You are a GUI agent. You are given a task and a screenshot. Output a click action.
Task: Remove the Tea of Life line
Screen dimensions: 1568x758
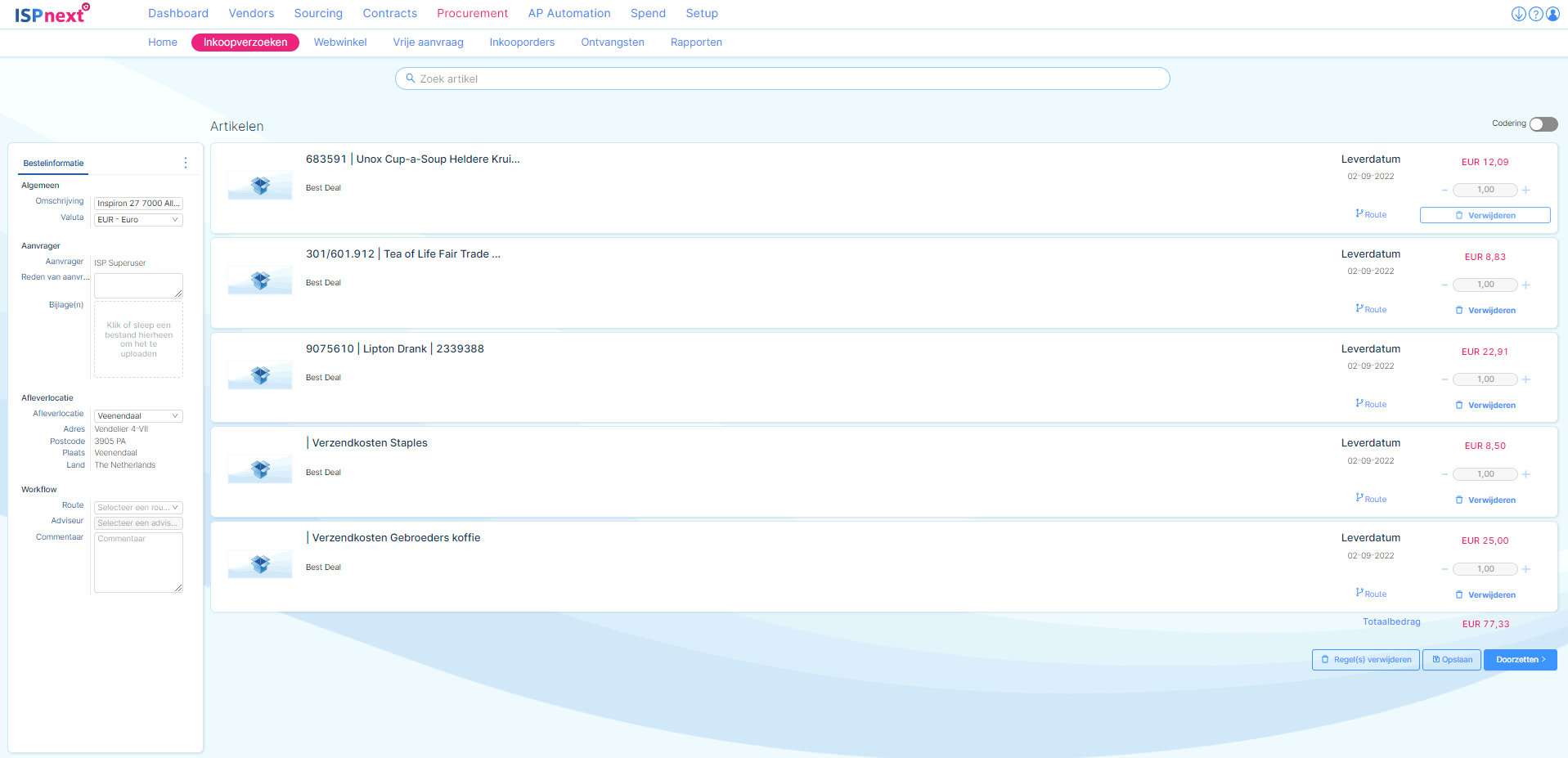click(1485, 310)
